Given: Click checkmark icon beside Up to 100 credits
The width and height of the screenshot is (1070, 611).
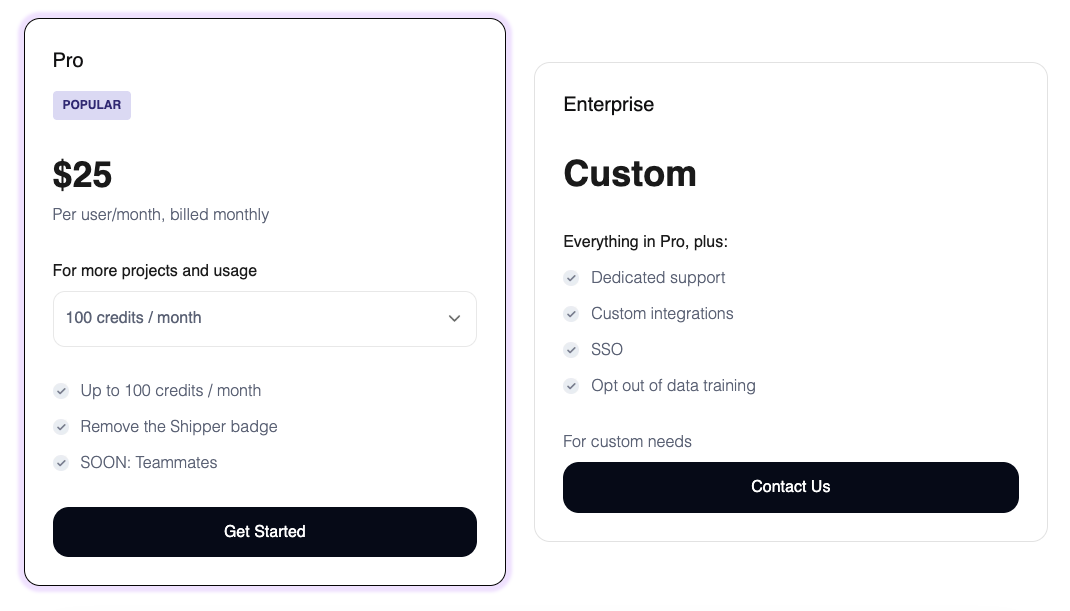Looking at the screenshot, I should (61, 391).
